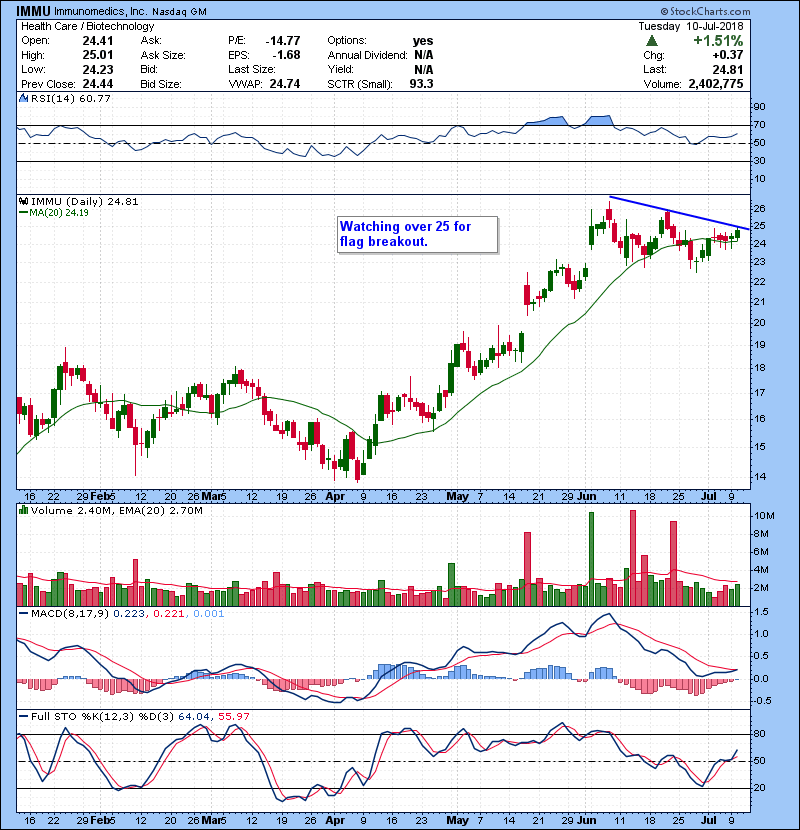Click the Immunomedics, Inc. company name
The image size is (800, 830).
point(100,11)
